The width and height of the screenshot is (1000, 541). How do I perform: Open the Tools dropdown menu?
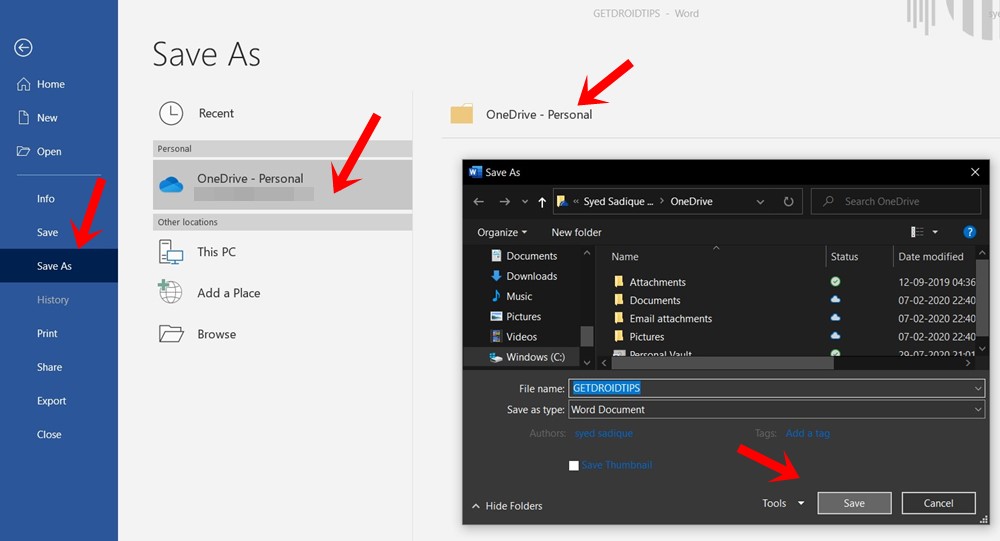coord(783,503)
